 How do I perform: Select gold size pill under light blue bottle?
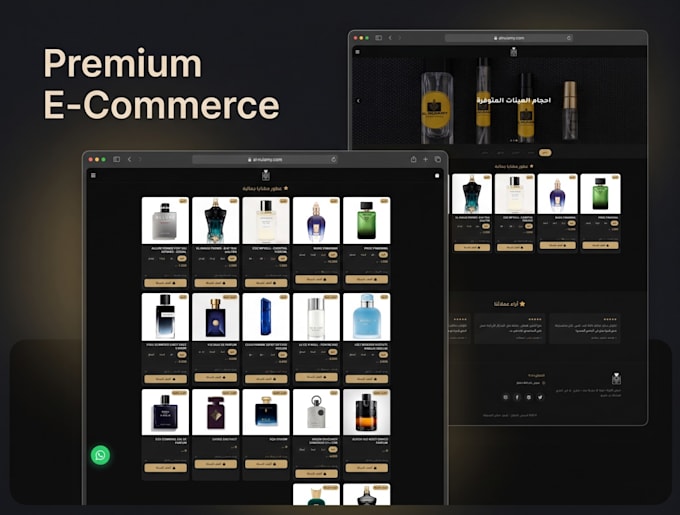pyautogui.click(x=383, y=355)
